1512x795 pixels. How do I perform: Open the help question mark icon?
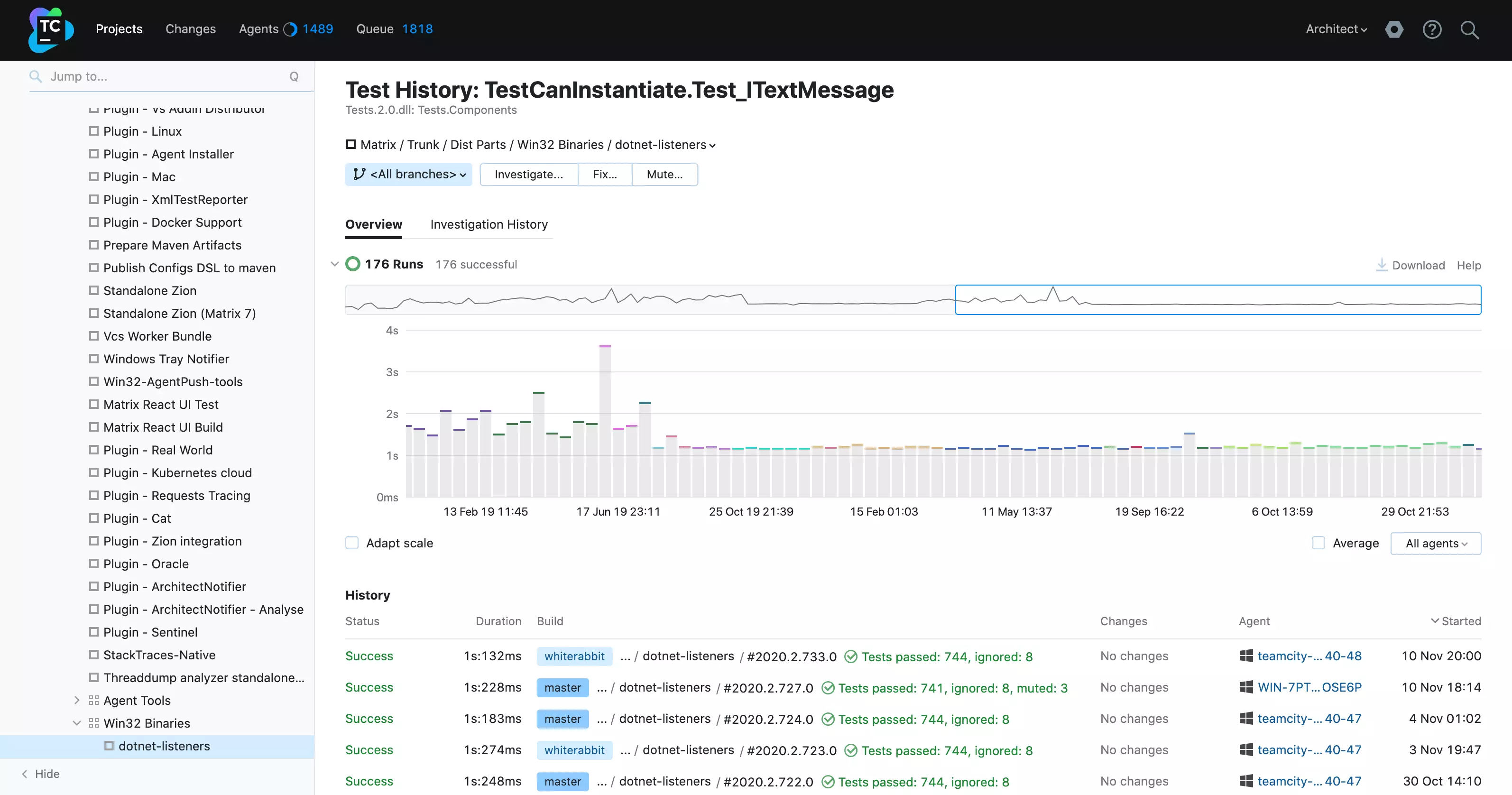(x=1431, y=29)
